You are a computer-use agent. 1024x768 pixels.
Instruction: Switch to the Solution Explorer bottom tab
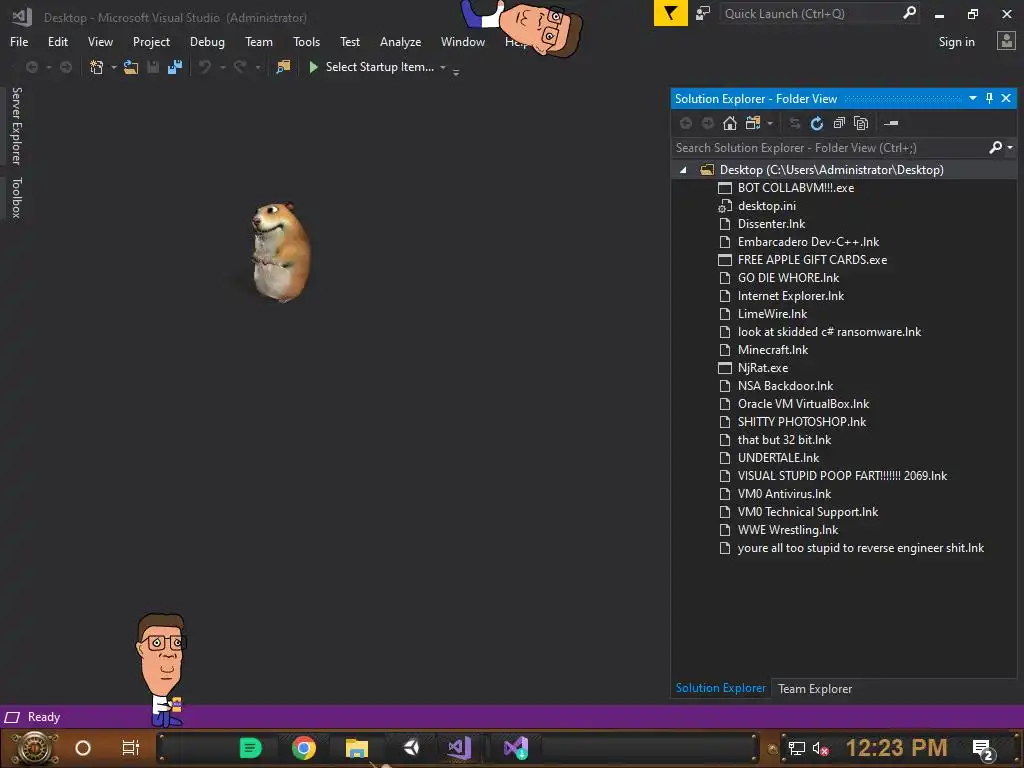[x=720, y=688]
